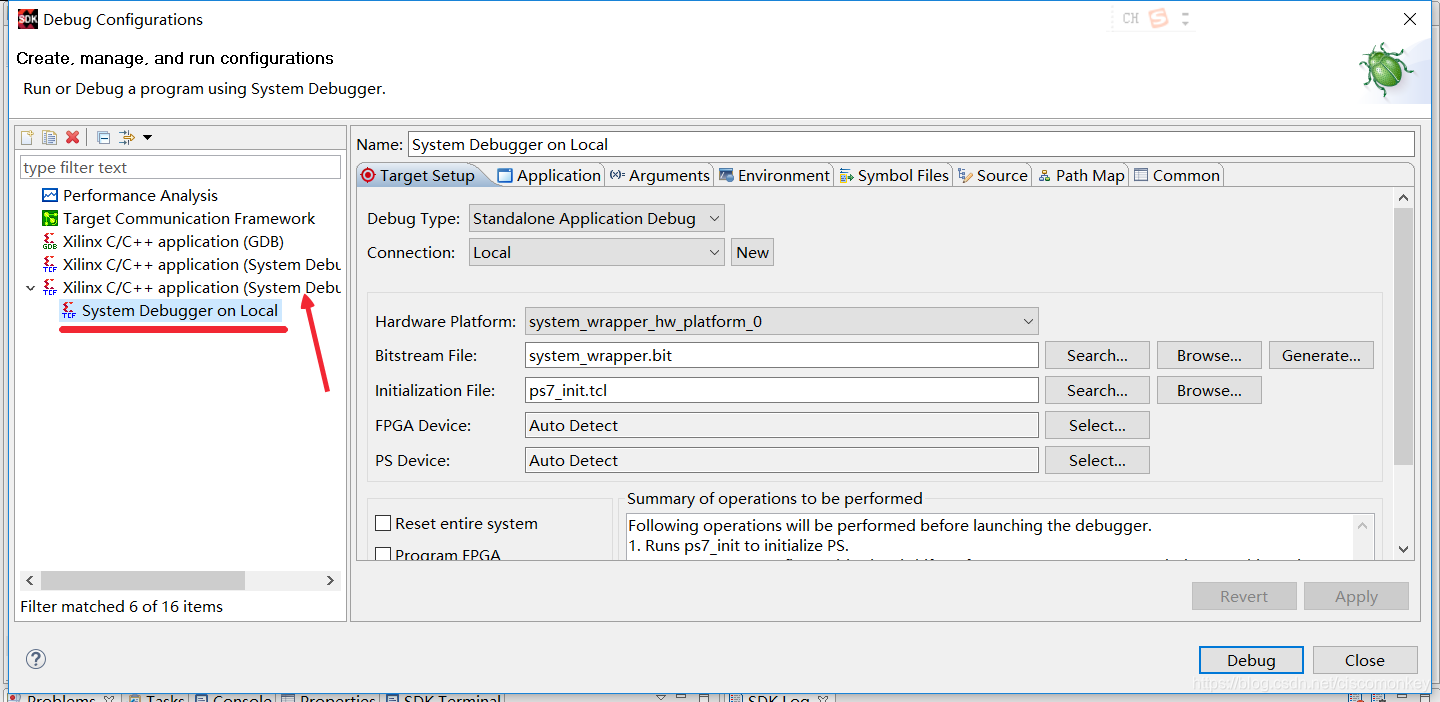Click the Close button at the bottom of the dialog
The image size is (1440, 702).
pyautogui.click(x=1365, y=660)
